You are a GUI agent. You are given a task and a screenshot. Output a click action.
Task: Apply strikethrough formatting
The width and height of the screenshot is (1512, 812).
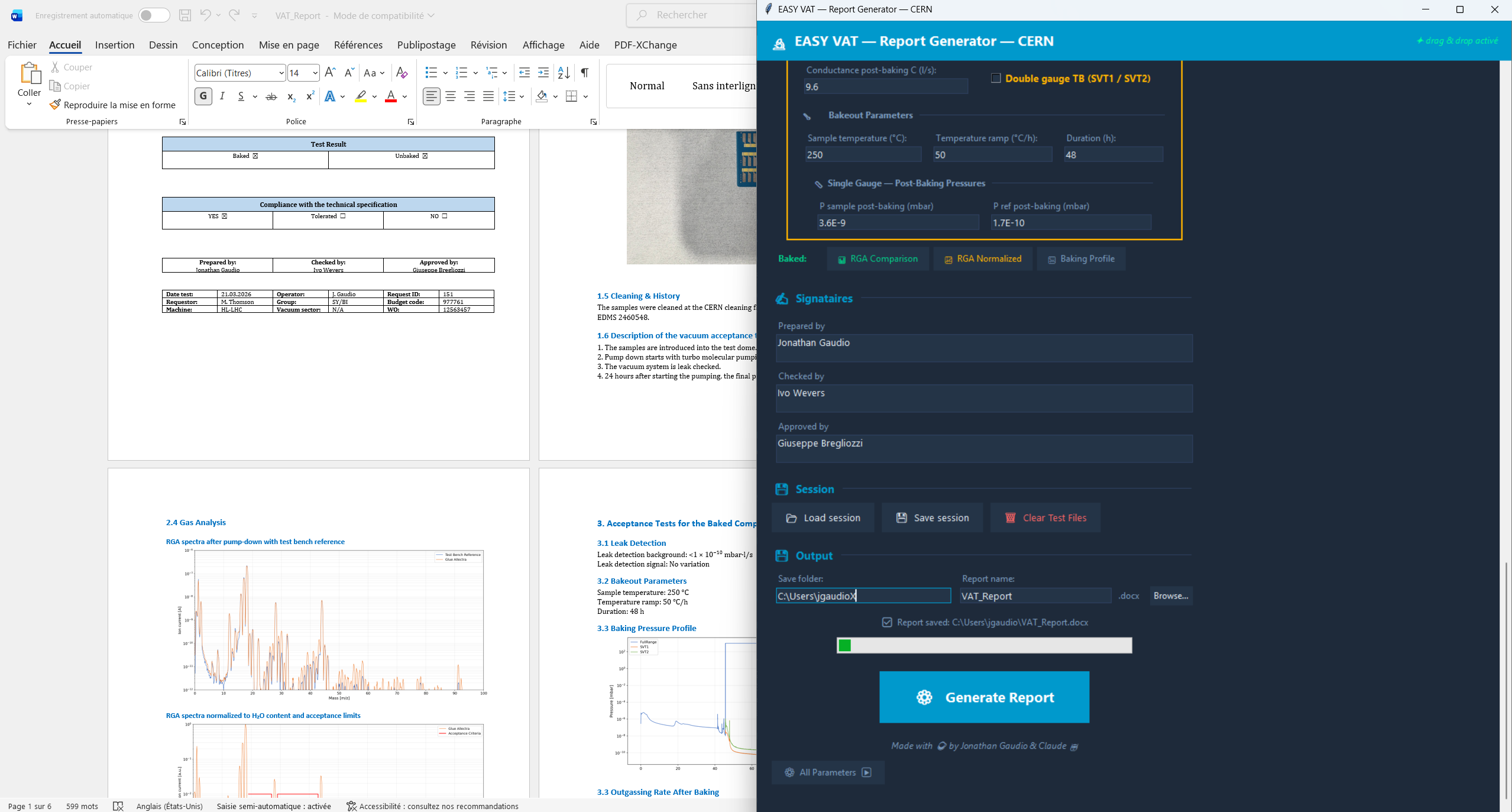[271, 96]
